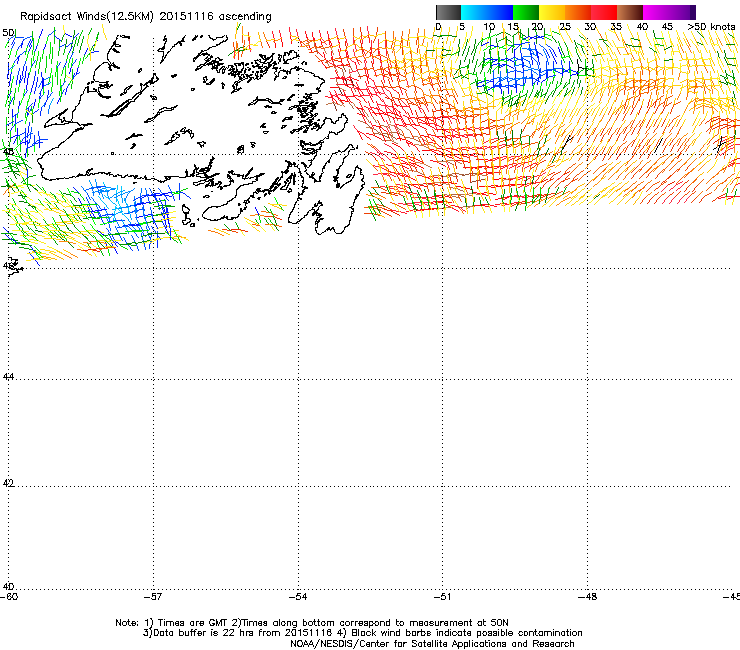Click the '45' legend tick label
Viewport: 740px width, 650px height.
coord(667,27)
